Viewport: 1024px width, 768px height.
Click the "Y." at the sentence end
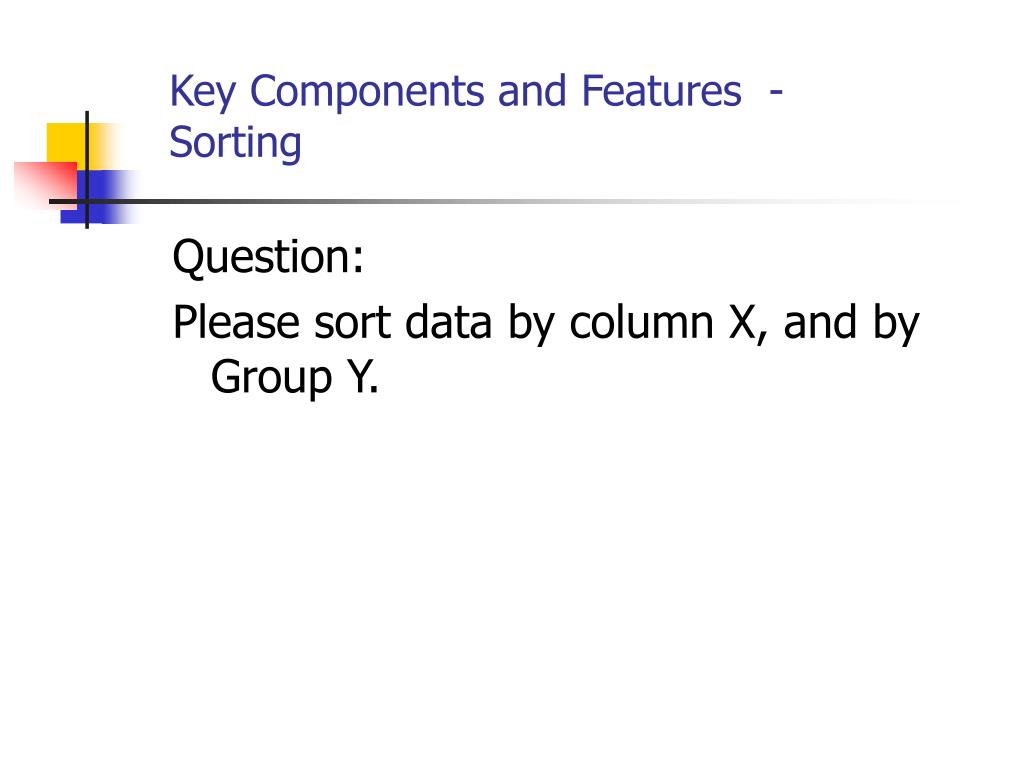[362, 376]
